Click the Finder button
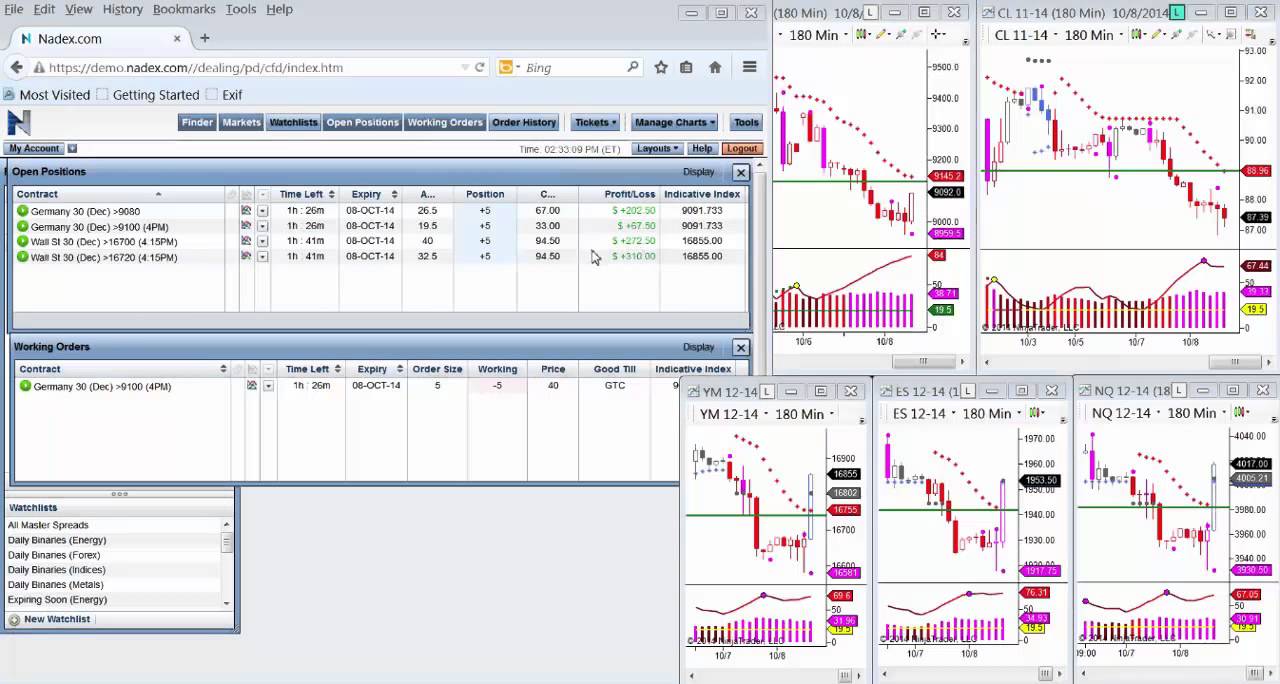The width and height of the screenshot is (1280, 684). [x=197, y=122]
